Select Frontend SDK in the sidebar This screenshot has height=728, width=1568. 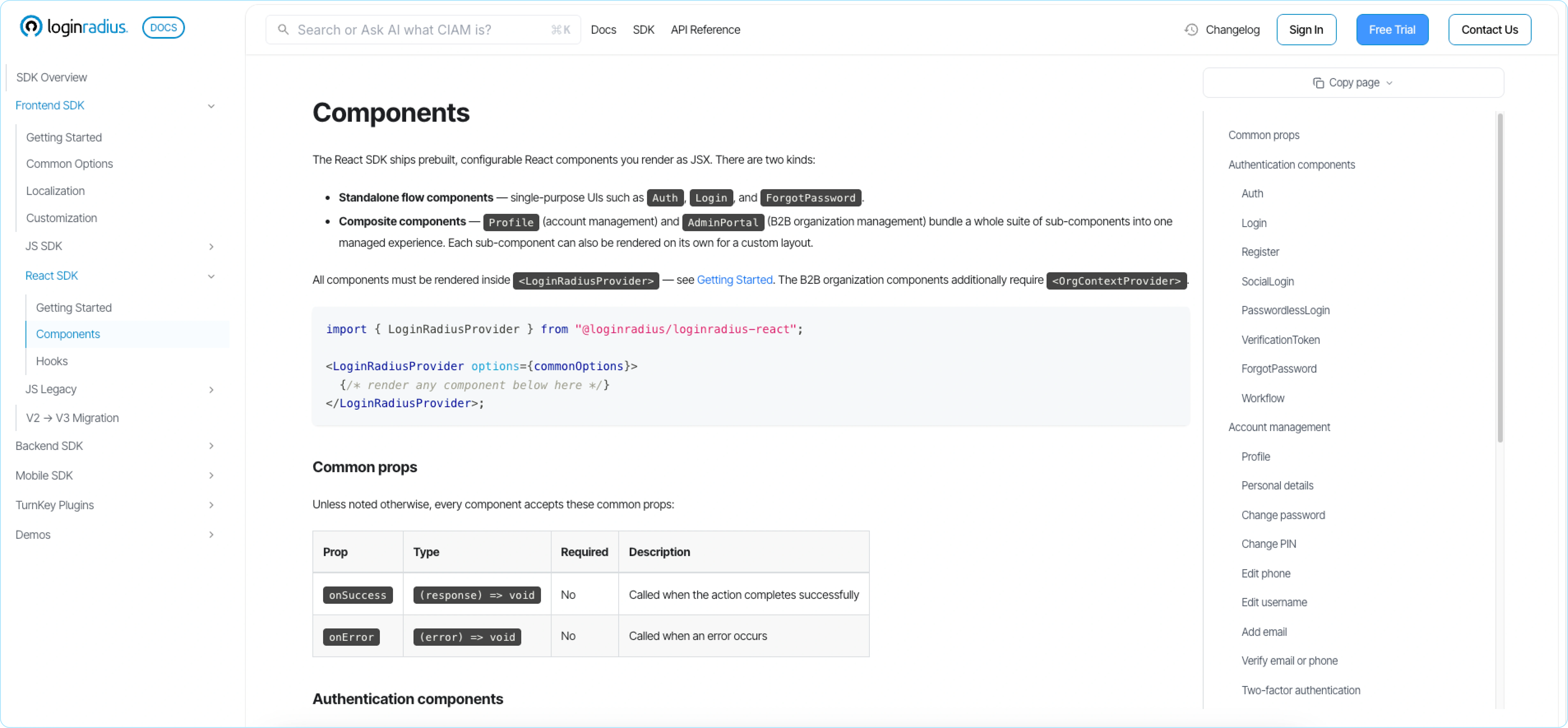pyautogui.click(x=50, y=105)
